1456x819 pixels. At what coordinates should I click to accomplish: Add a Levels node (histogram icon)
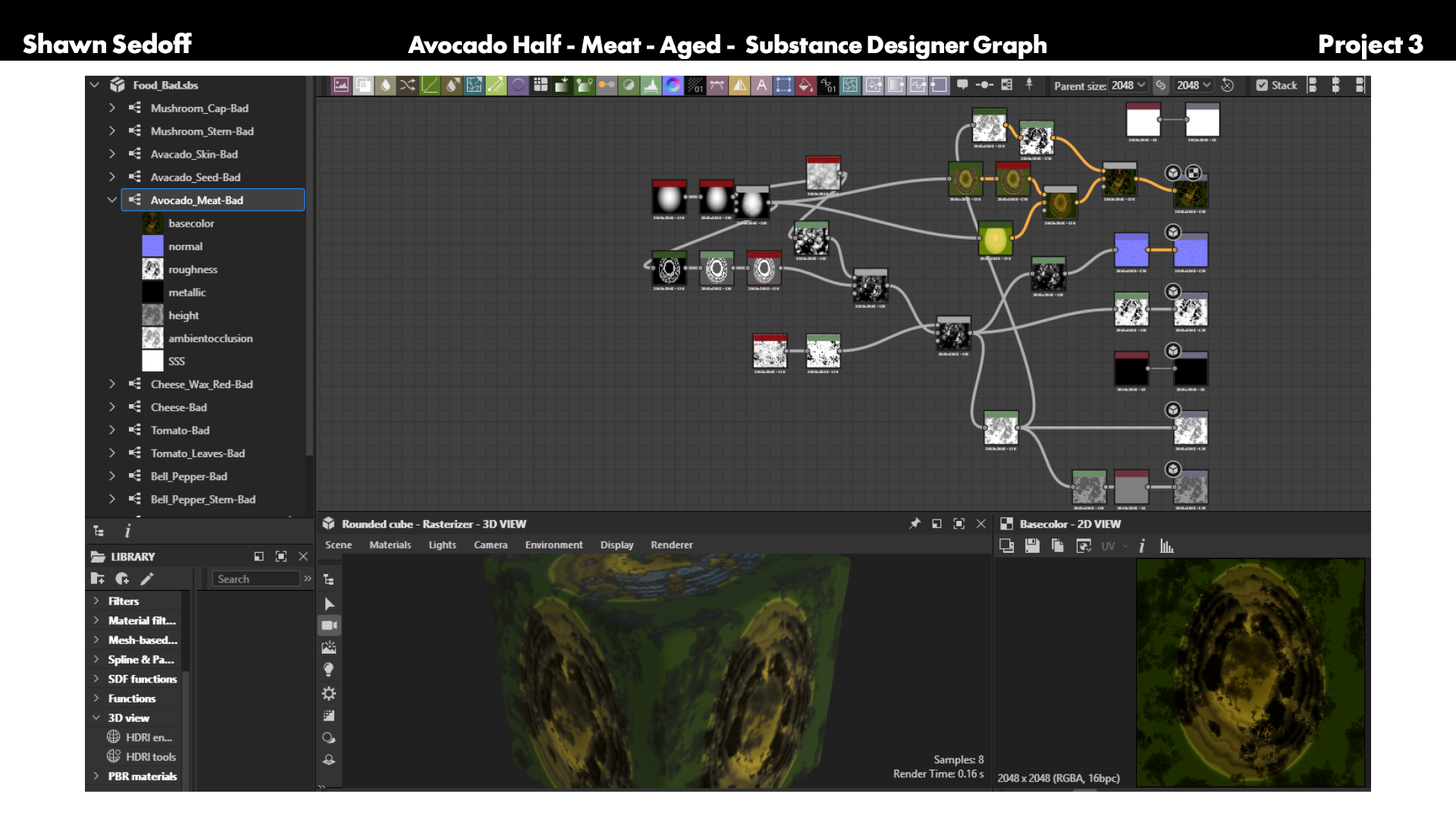[x=651, y=85]
